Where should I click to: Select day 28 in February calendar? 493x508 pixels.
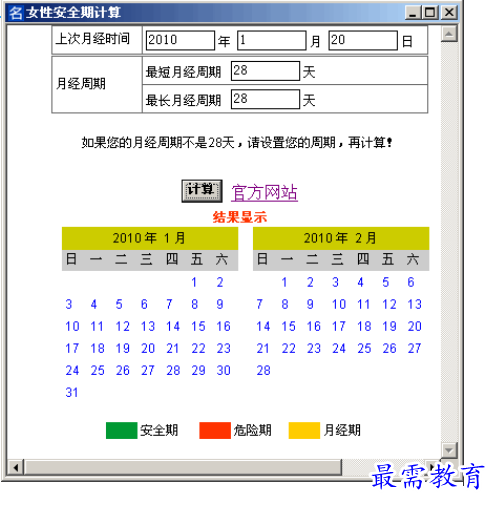263,371
